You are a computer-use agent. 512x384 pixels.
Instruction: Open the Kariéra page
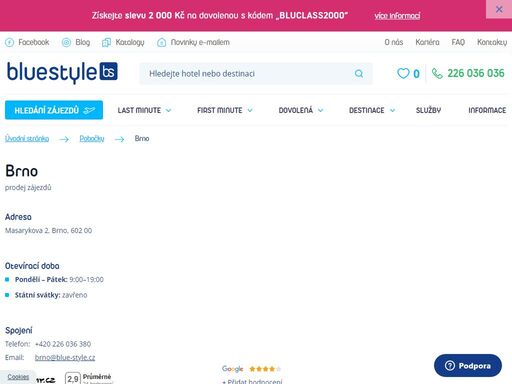pyautogui.click(x=427, y=42)
